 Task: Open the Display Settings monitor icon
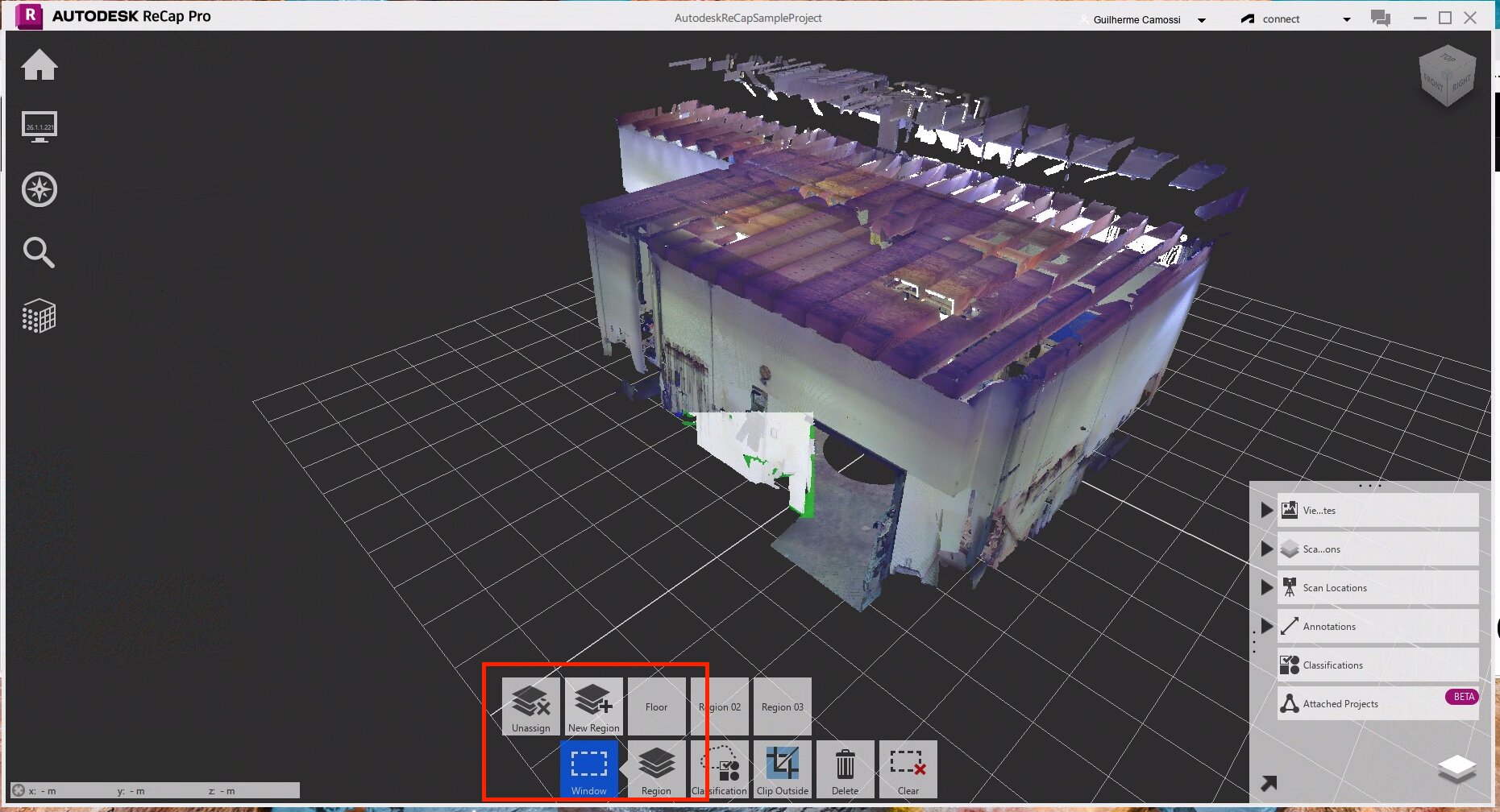click(x=39, y=126)
